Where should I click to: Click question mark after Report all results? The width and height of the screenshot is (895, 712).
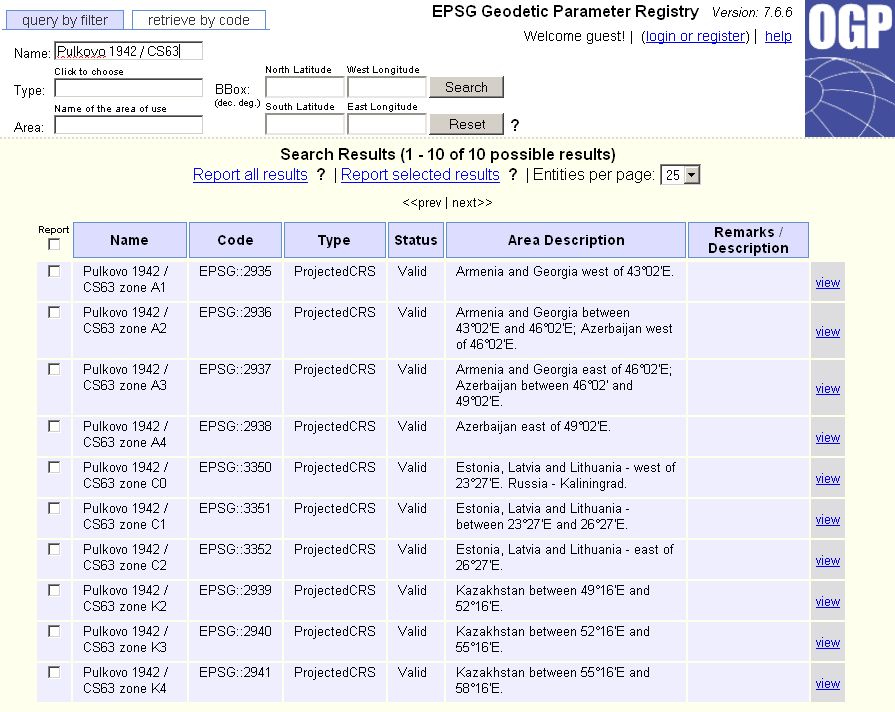[321, 175]
